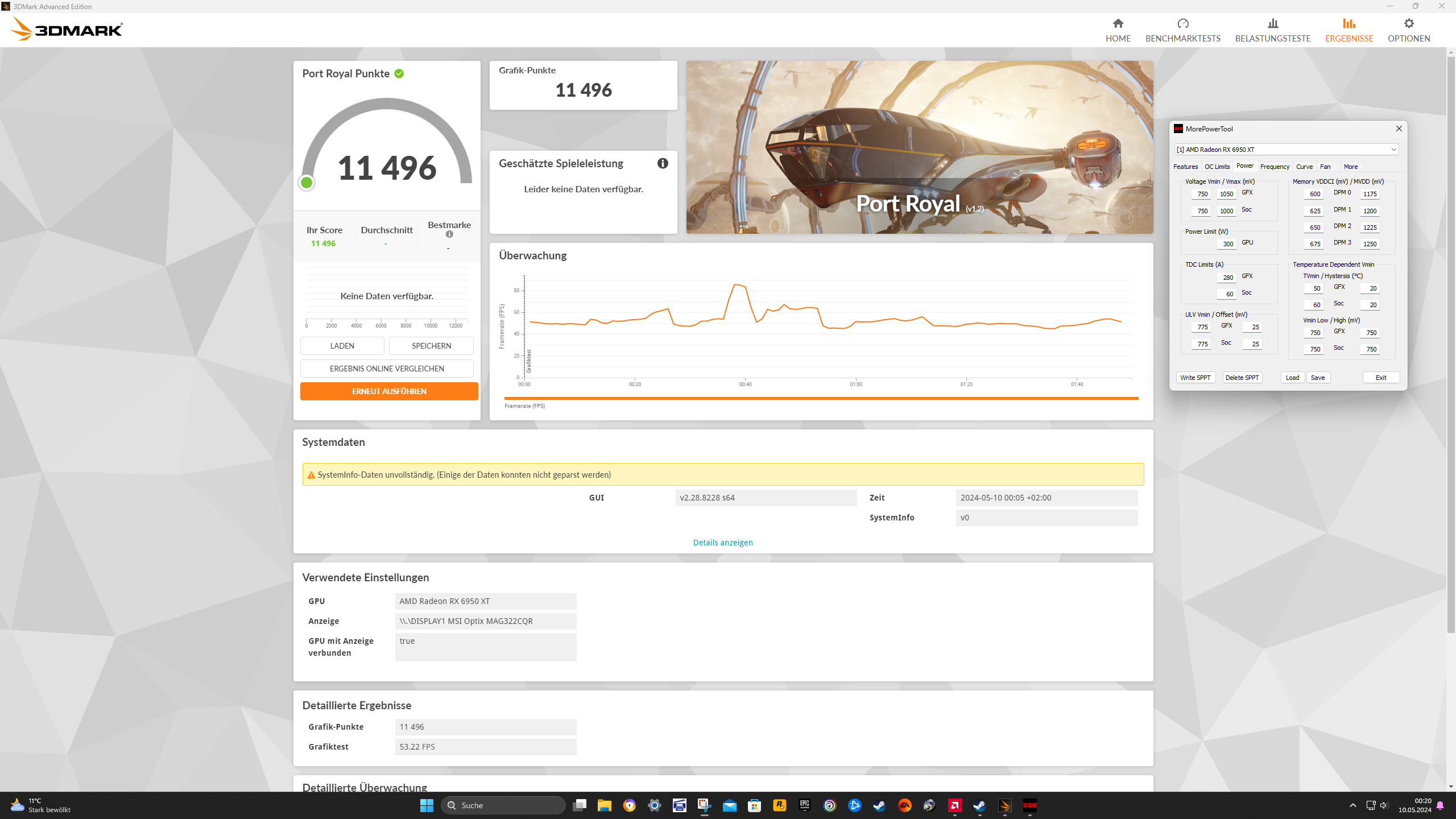Click green validation checkmark next to Port Royal Punkte
The width and height of the screenshot is (1456, 819).
tap(399, 73)
